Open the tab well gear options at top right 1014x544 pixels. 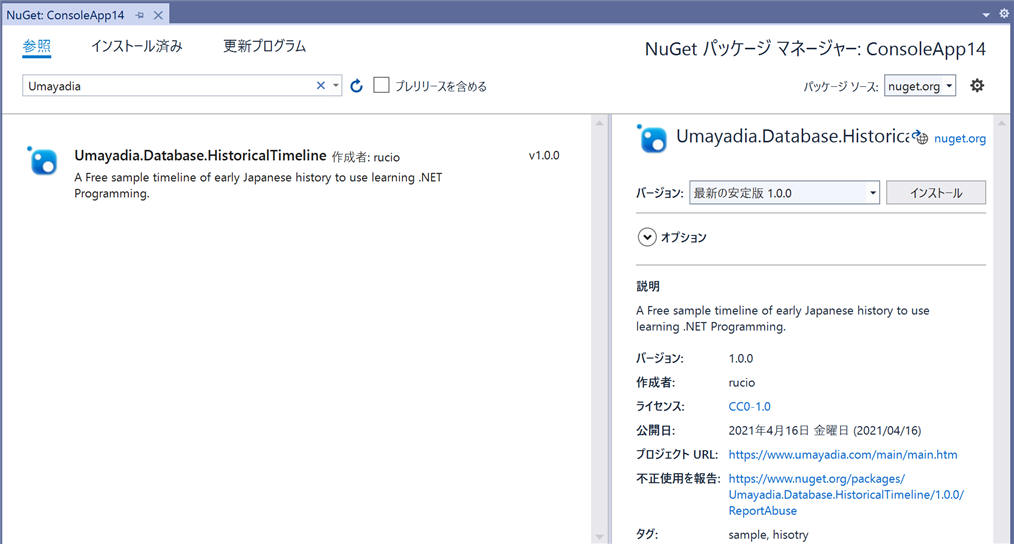tap(1004, 14)
